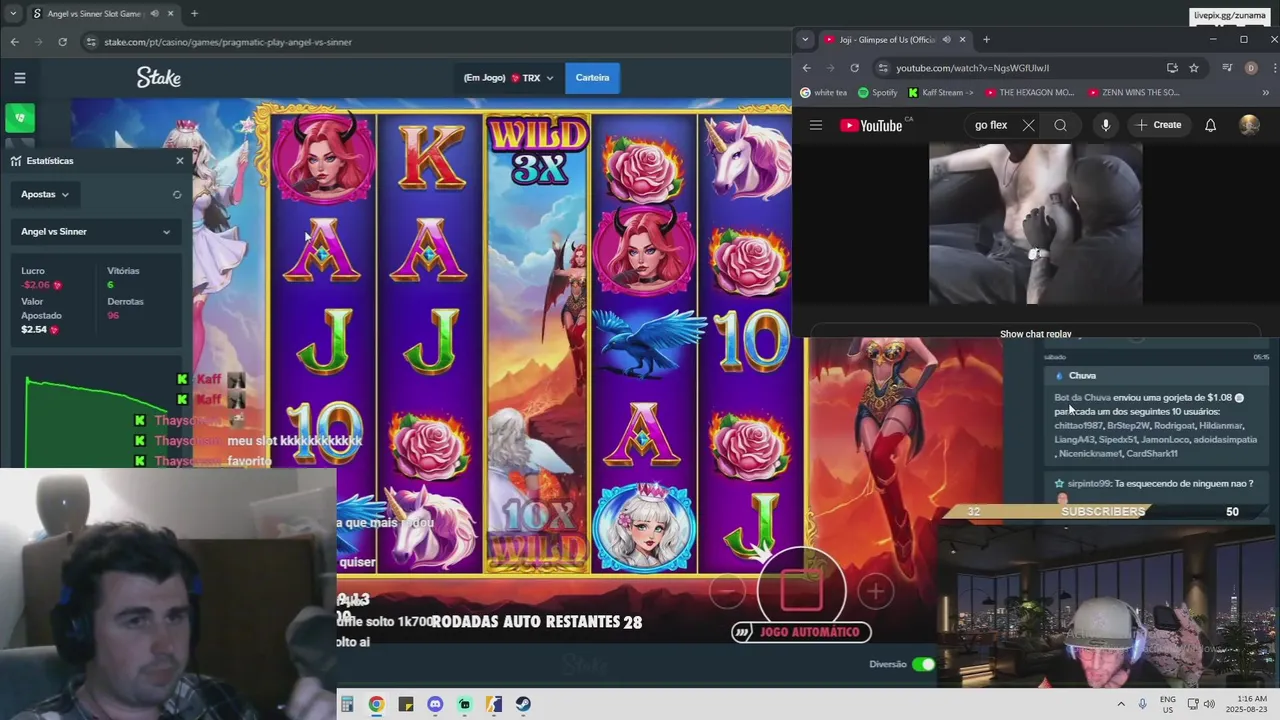Increase the bet with the plus button
1280x720 pixels.
tap(876, 592)
